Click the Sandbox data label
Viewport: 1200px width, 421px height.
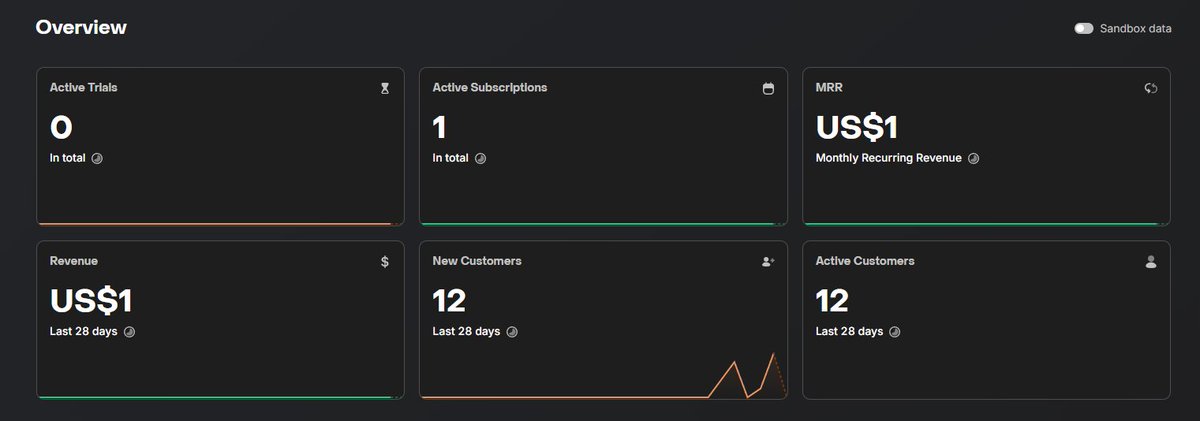[x=1136, y=29]
